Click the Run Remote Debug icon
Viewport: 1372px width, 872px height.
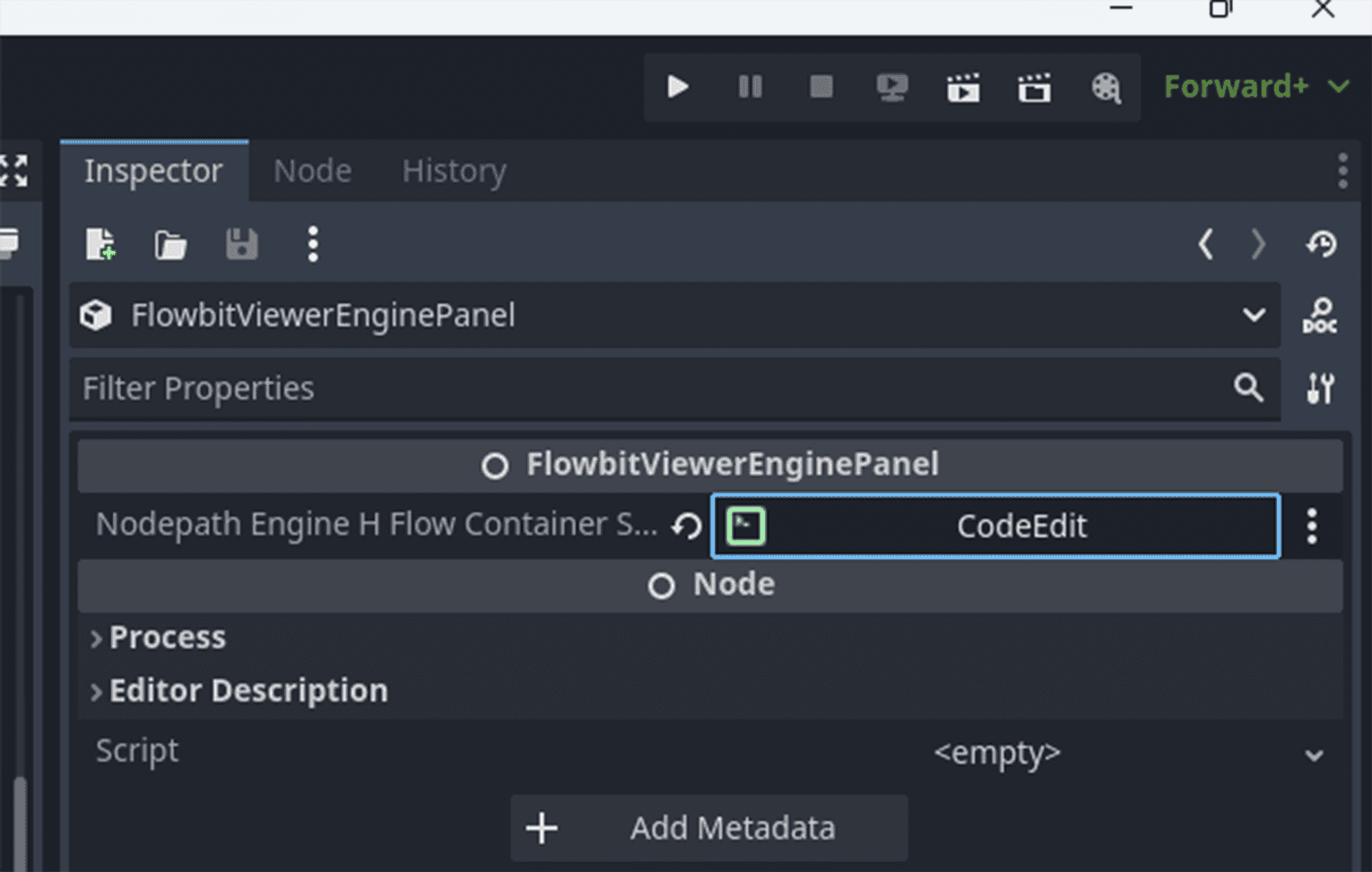[891, 87]
